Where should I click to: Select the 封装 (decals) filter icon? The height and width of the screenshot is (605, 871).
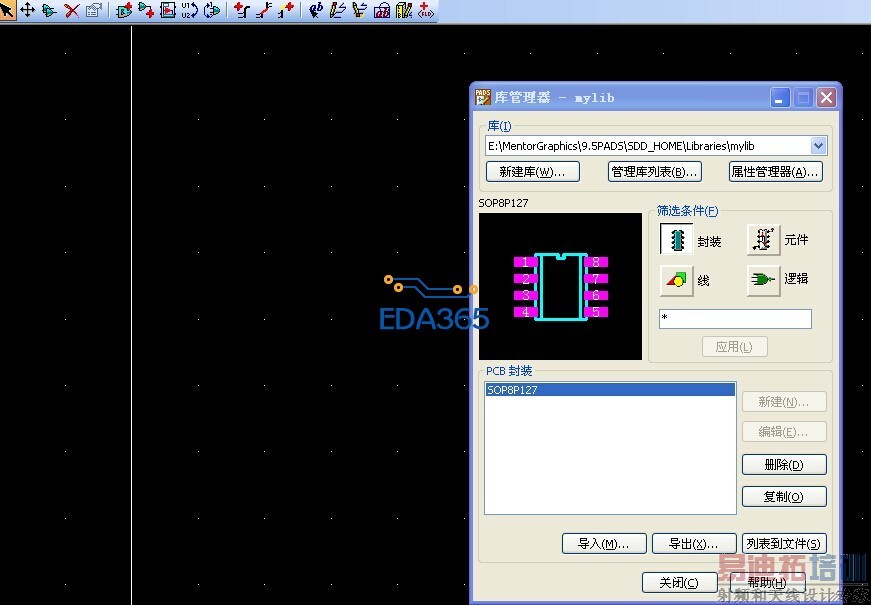point(677,239)
